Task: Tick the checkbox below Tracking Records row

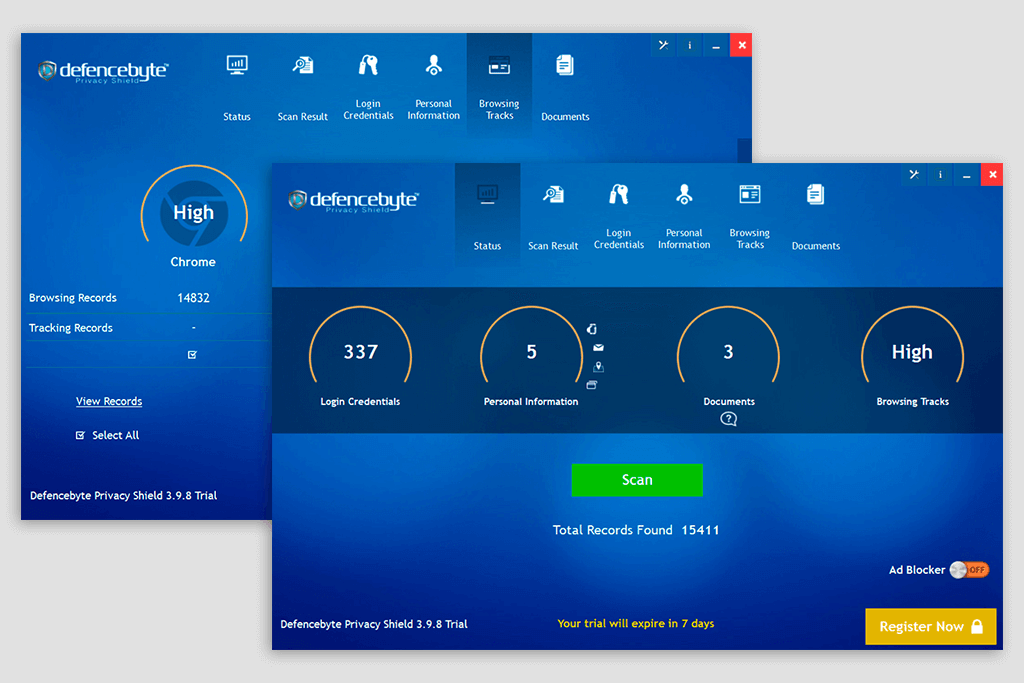Action: tap(192, 355)
